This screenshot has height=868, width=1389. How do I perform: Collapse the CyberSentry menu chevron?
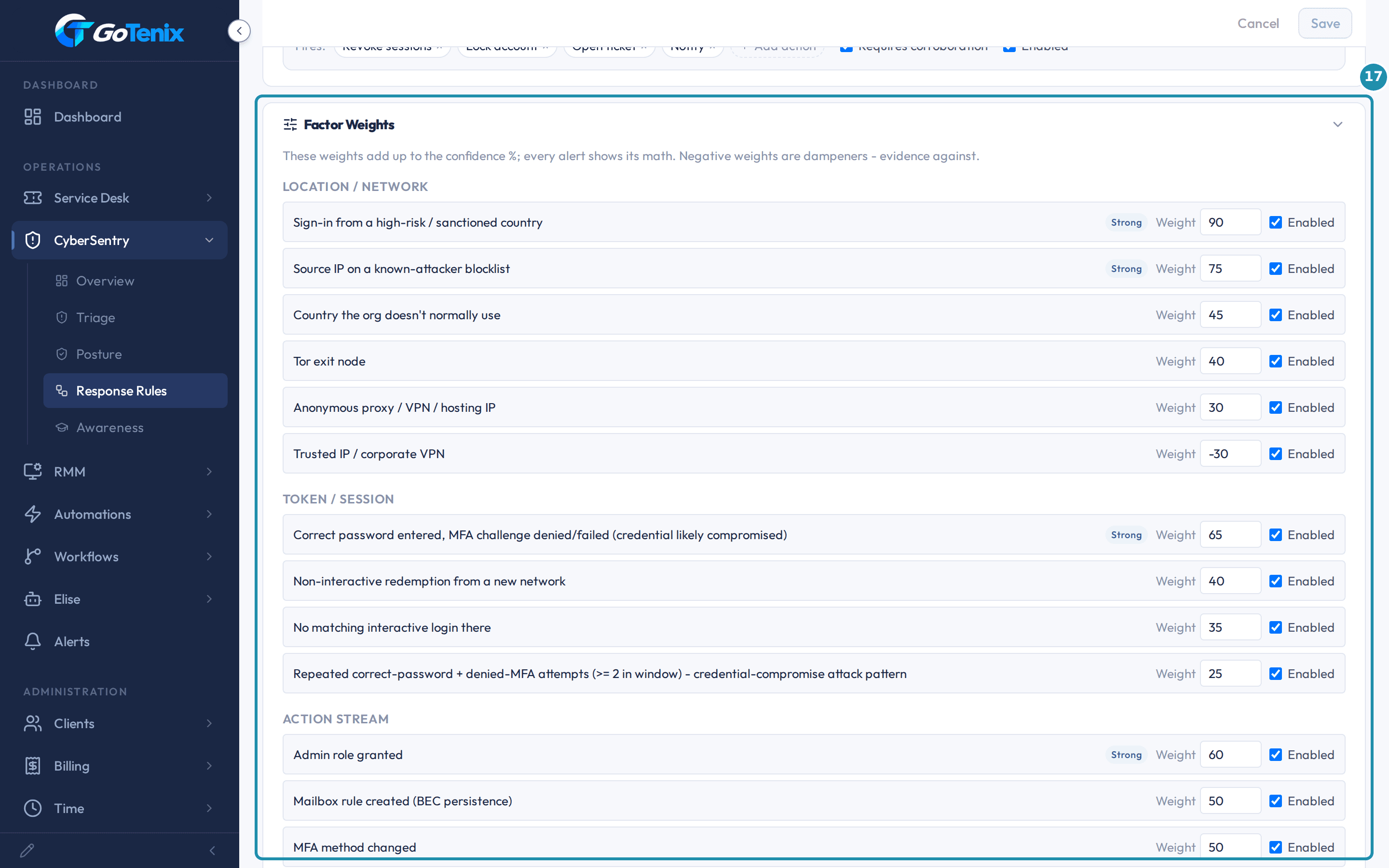[x=209, y=241]
